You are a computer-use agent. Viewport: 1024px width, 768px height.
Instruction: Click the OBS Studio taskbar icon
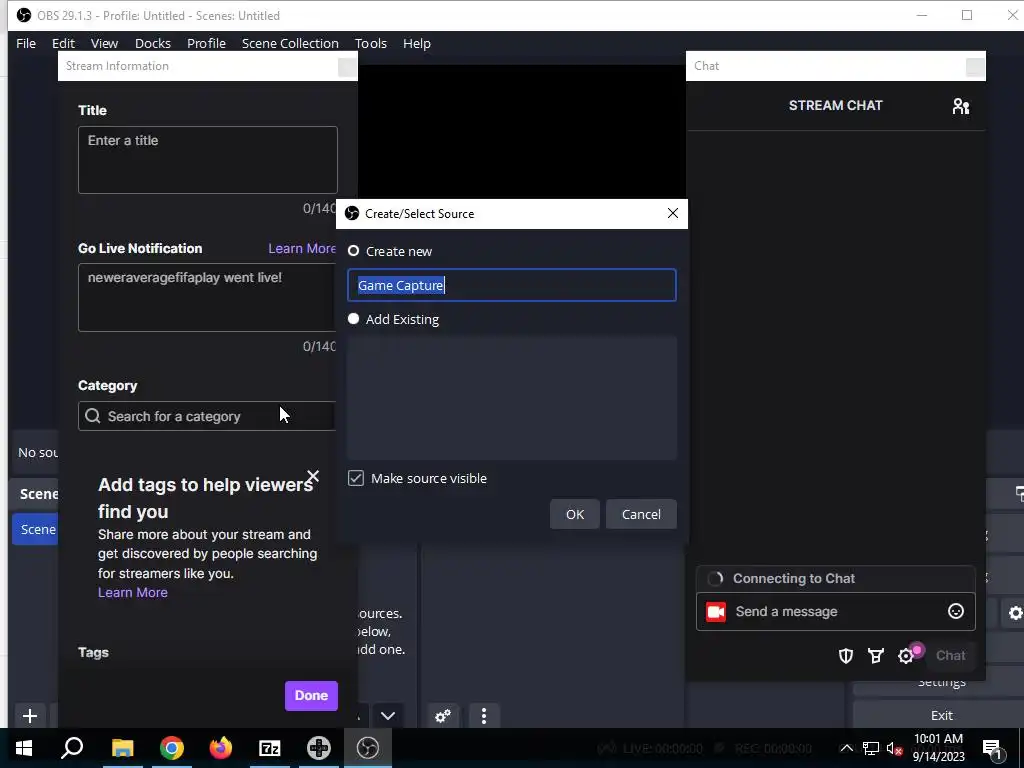[368, 748]
